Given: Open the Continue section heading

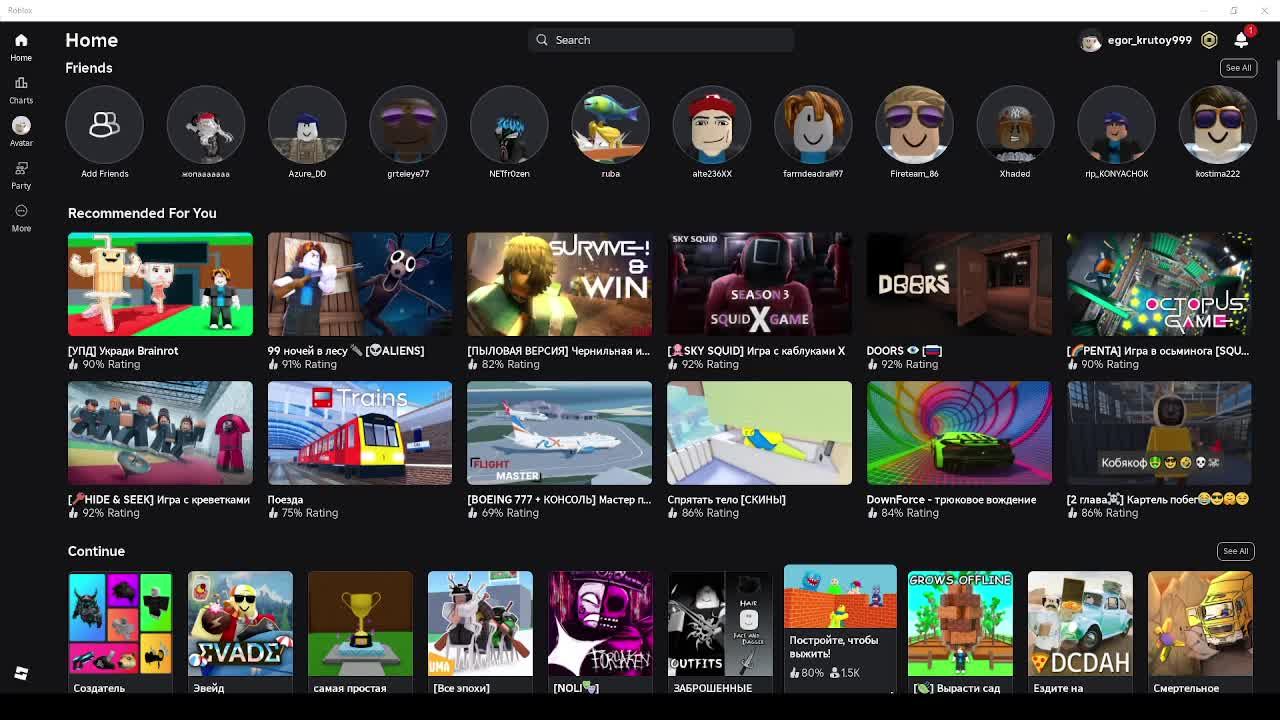Looking at the screenshot, I should [96, 551].
